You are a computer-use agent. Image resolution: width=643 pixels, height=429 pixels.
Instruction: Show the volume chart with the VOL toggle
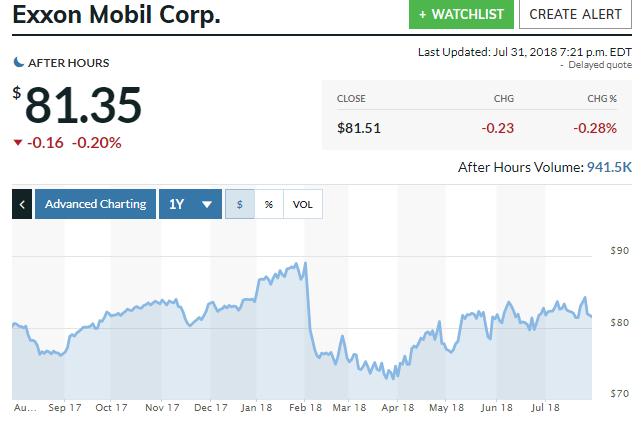[303, 204]
